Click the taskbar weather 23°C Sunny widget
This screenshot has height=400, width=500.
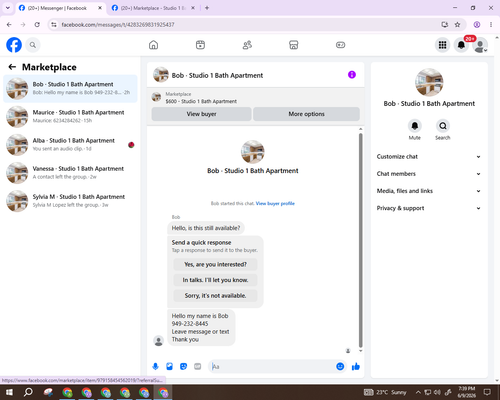[x=385, y=392]
